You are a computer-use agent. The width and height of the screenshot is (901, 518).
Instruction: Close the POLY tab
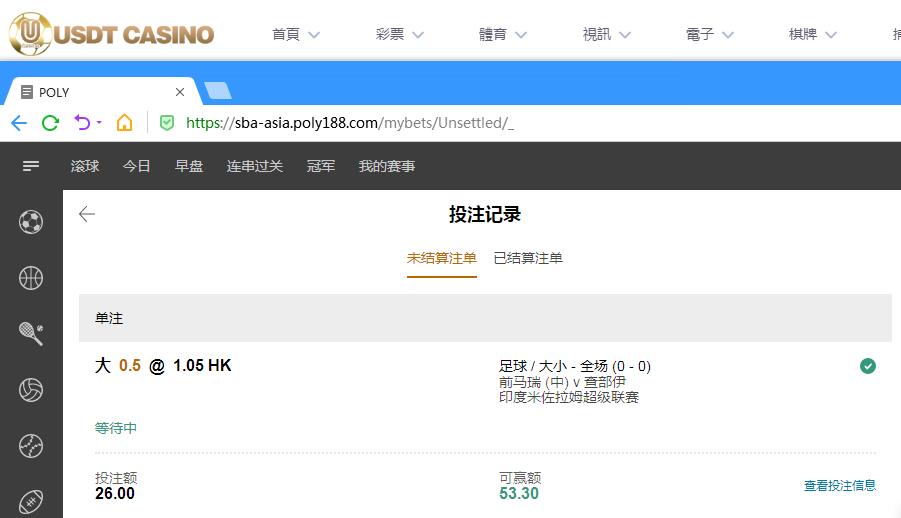coord(180,92)
